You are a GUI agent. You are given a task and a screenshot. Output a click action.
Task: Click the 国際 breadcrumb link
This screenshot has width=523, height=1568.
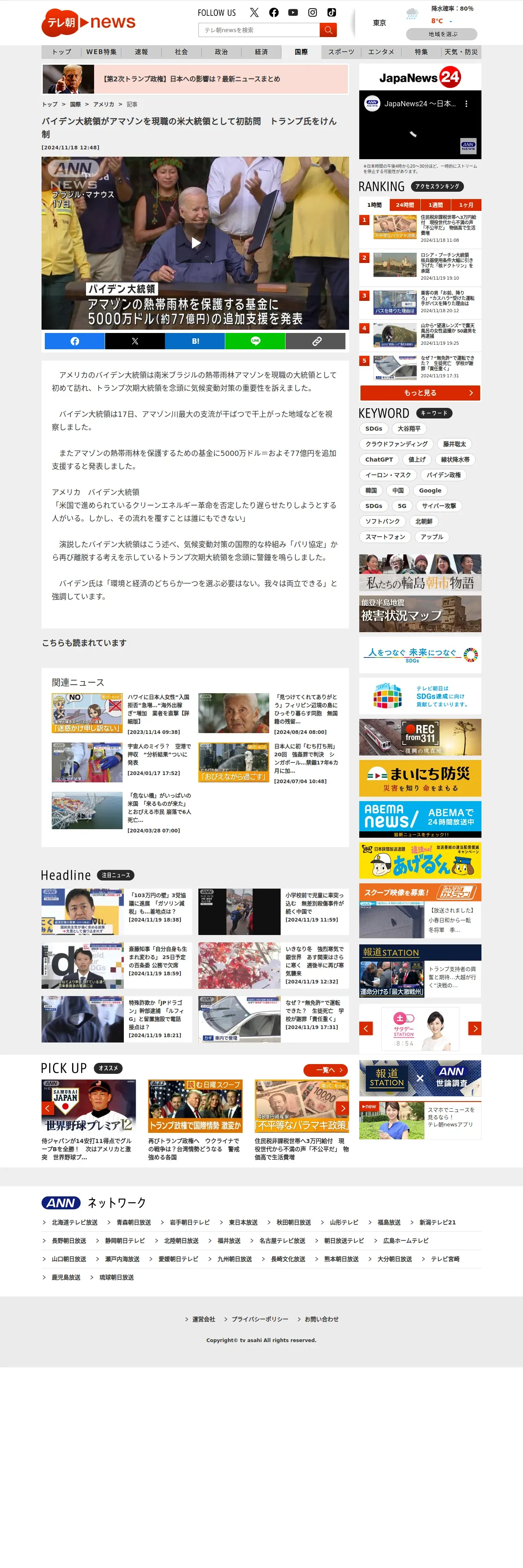click(75, 104)
